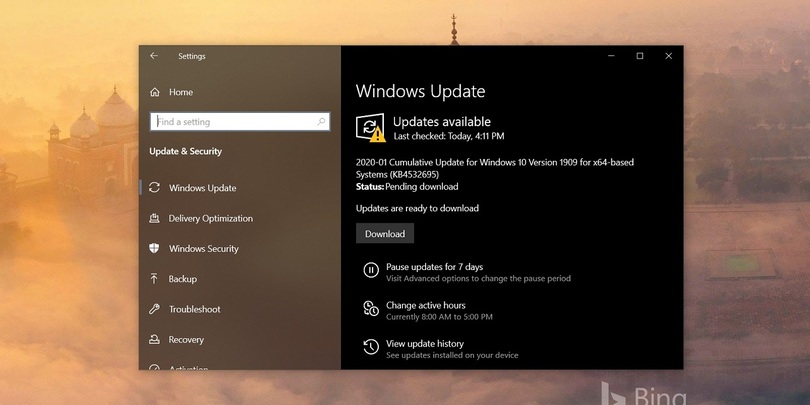Image resolution: width=810 pixels, height=405 pixels.
Task: Click See updates installed on your device
Action: [452, 355]
